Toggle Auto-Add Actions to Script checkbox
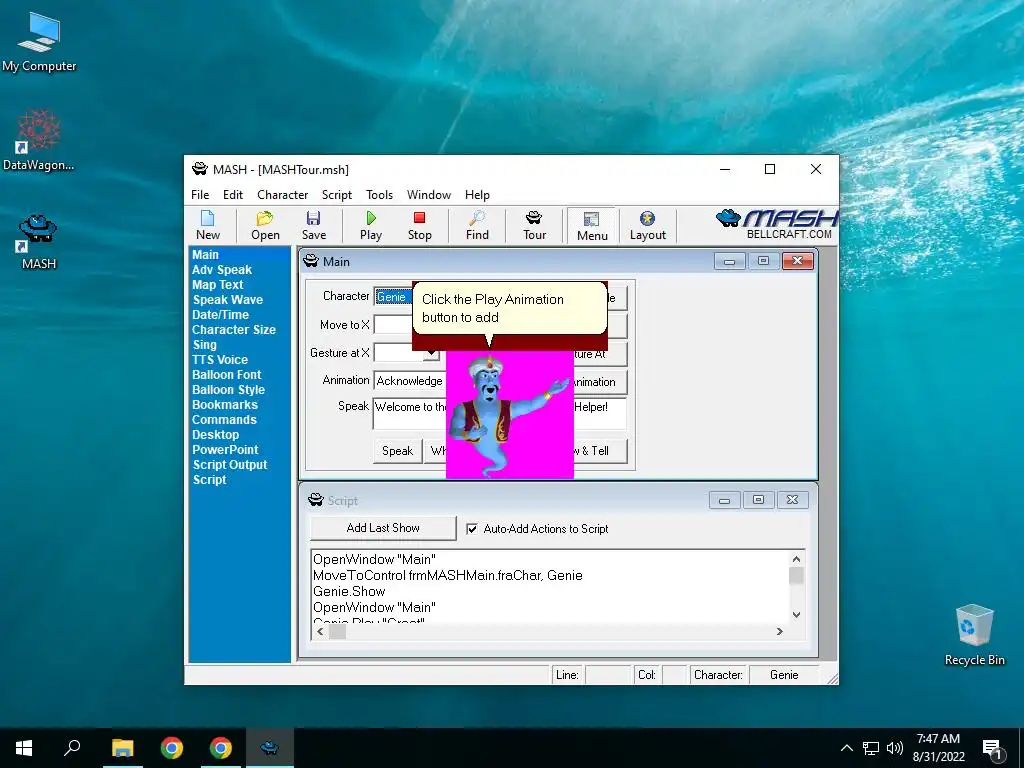Viewport: 1024px width, 768px height. 472,529
